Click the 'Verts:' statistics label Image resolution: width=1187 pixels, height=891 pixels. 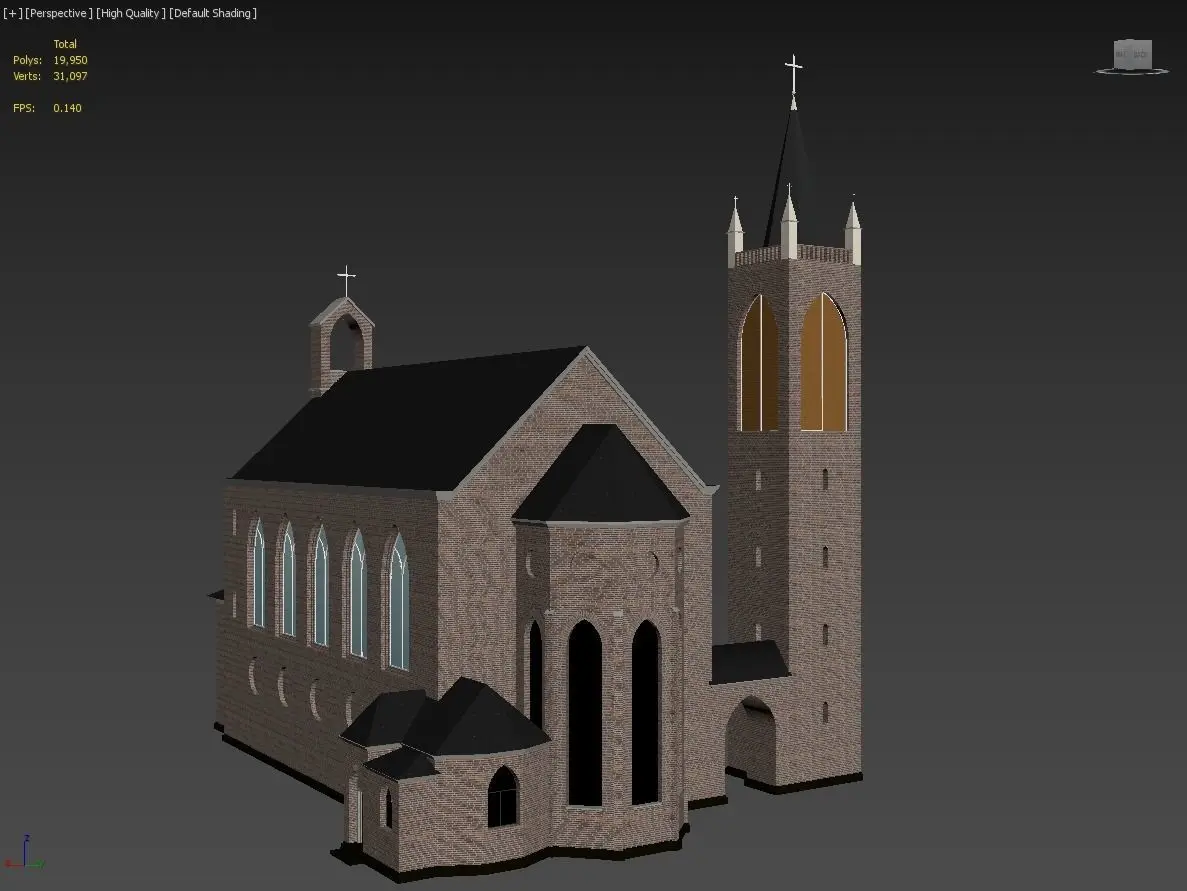point(27,76)
